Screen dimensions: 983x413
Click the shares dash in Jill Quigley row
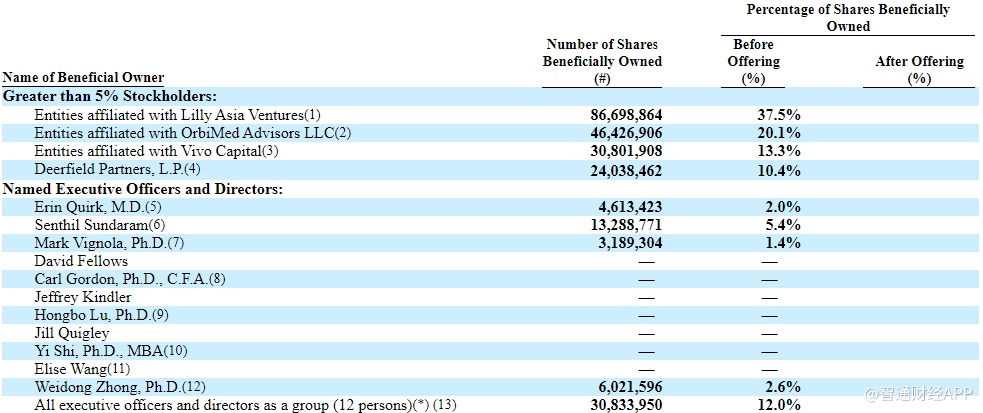[x=646, y=335]
